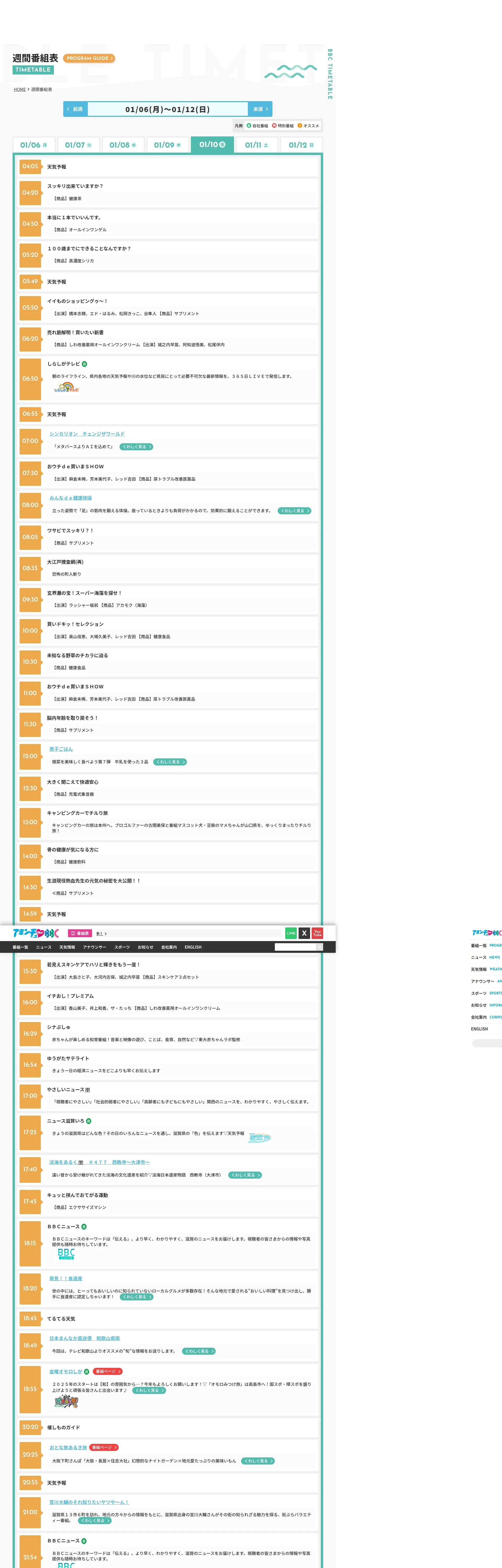Open 番組ページ button for おとな旅あるき旅
Image resolution: width=502 pixels, height=1568 pixels.
coord(104,1448)
